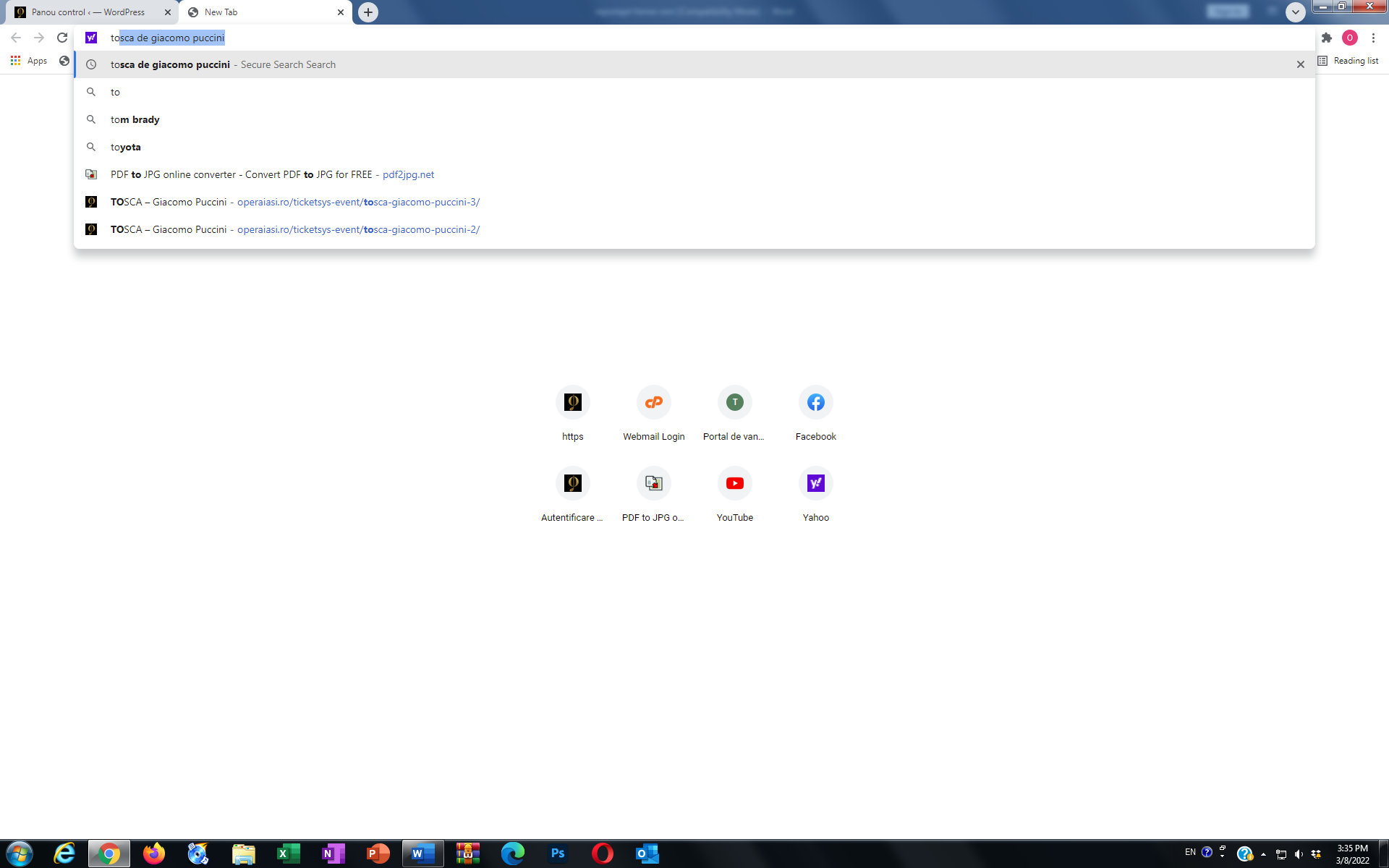Open File Explorer folder in taskbar
Image resolution: width=1389 pixels, height=868 pixels.
coord(244,854)
